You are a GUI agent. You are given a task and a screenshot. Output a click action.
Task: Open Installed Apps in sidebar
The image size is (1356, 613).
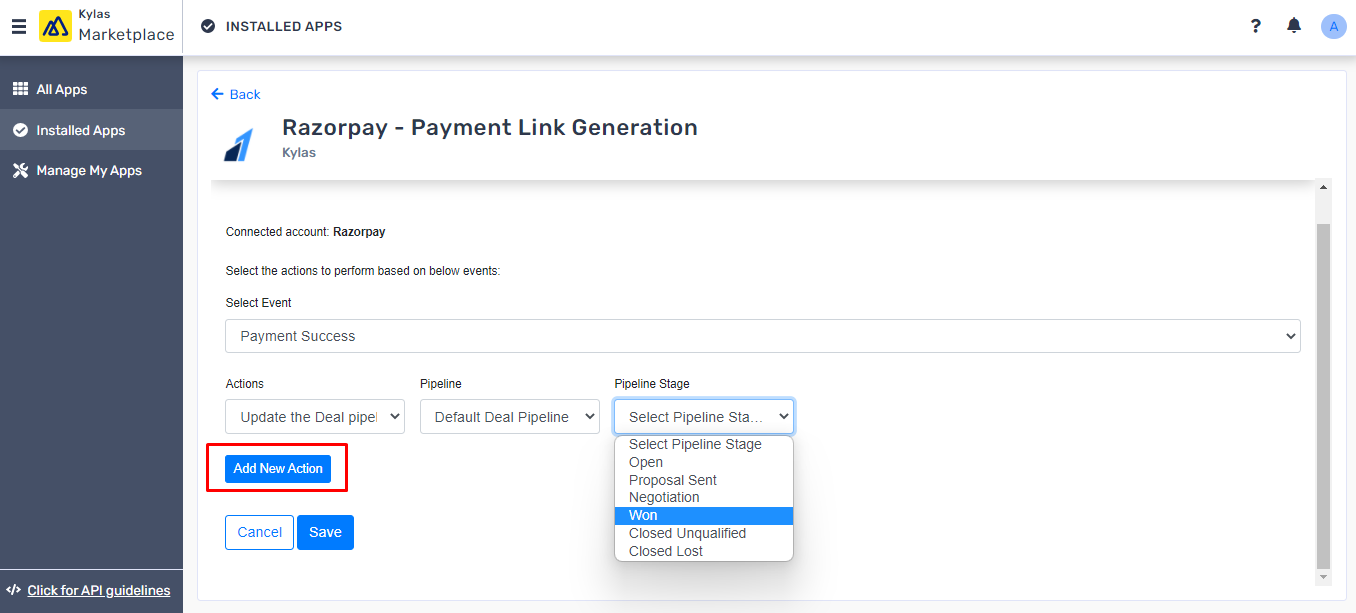click(91, 130)
